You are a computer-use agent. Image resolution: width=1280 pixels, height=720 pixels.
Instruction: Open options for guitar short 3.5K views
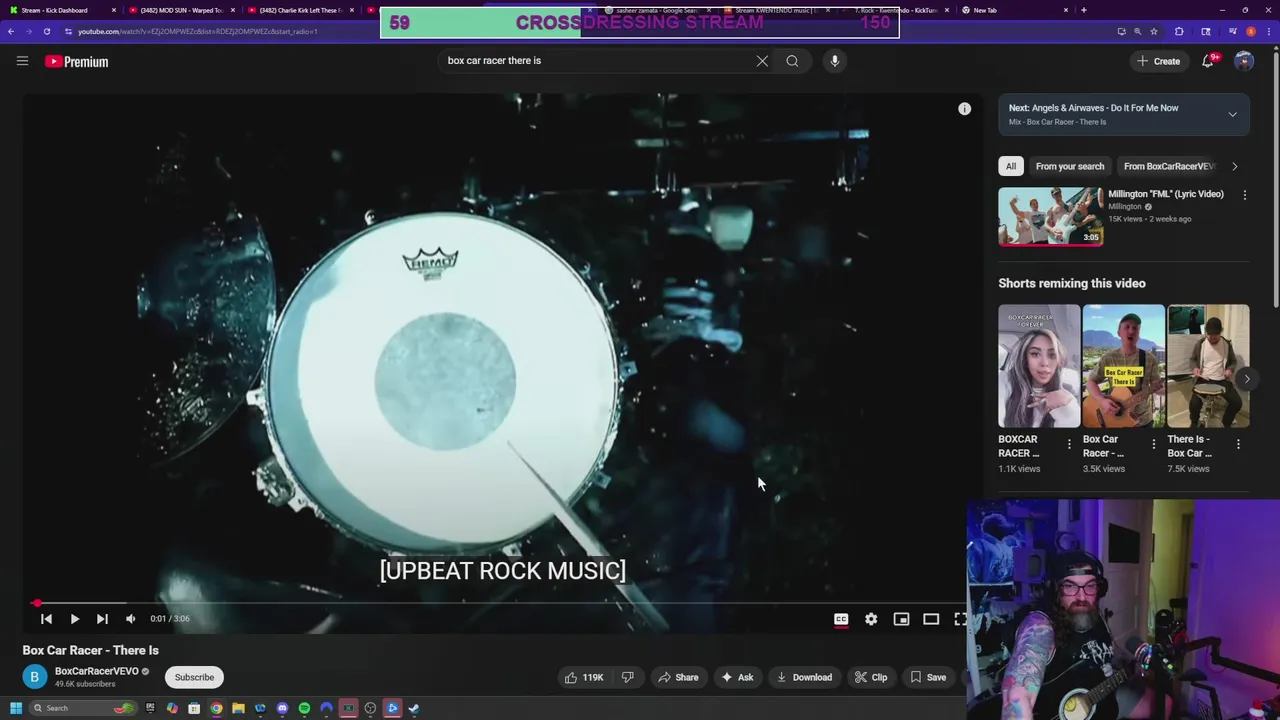pos(1153,444)
